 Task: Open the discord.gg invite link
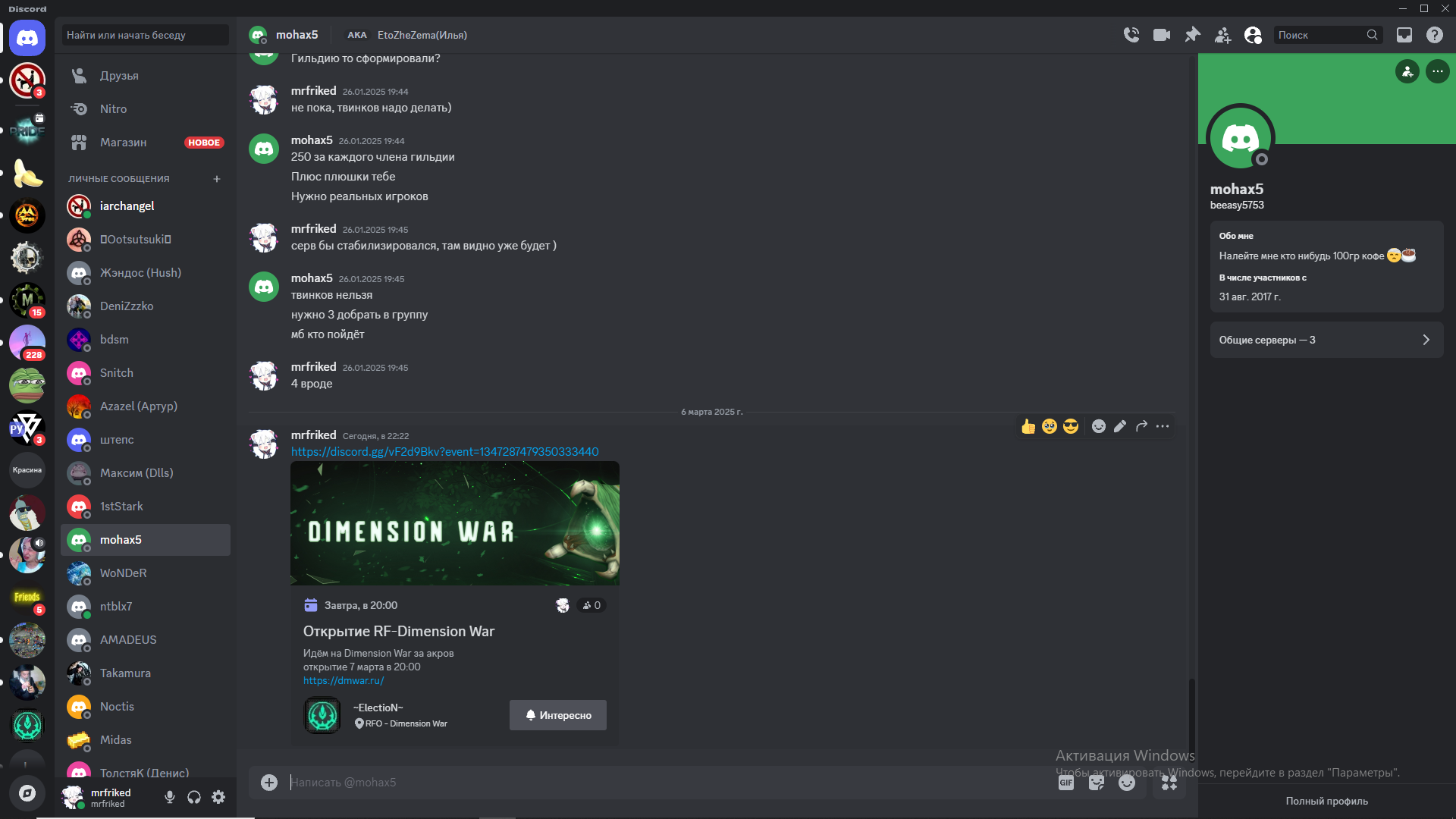tap(444, 452)
